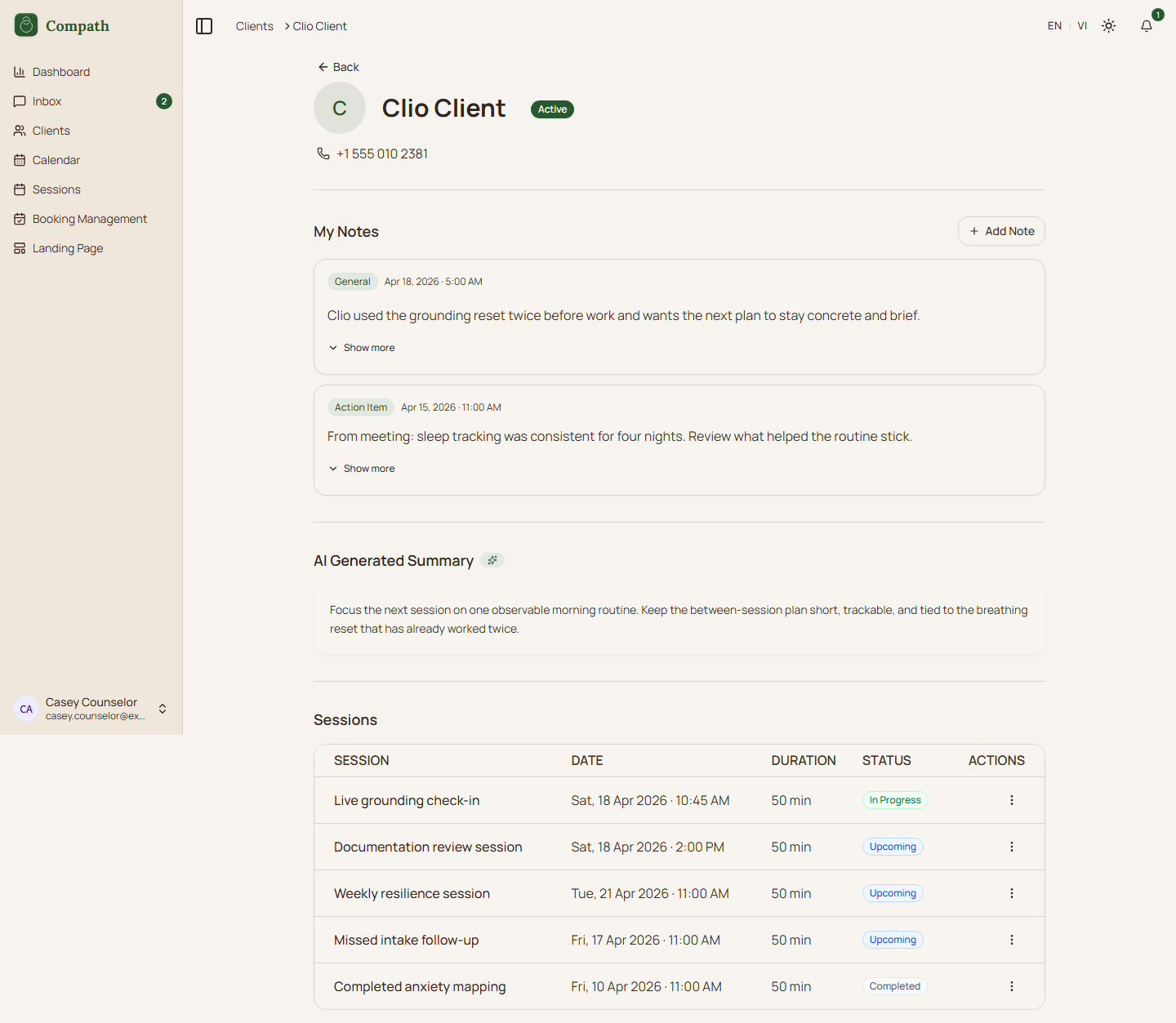Click Upcoming badge for Weekly resilience session
Image resolution: width=1176 pixels, height=1023 pixels.
[x=893, y=893]
